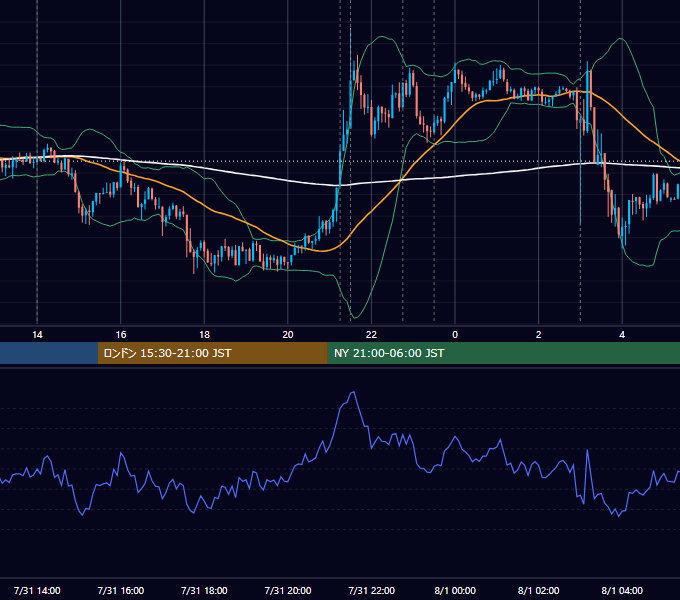This screenshot has height=600, width=680.
Task: Click the 8/1 04:00 time label
Action: tap(622, 590)
